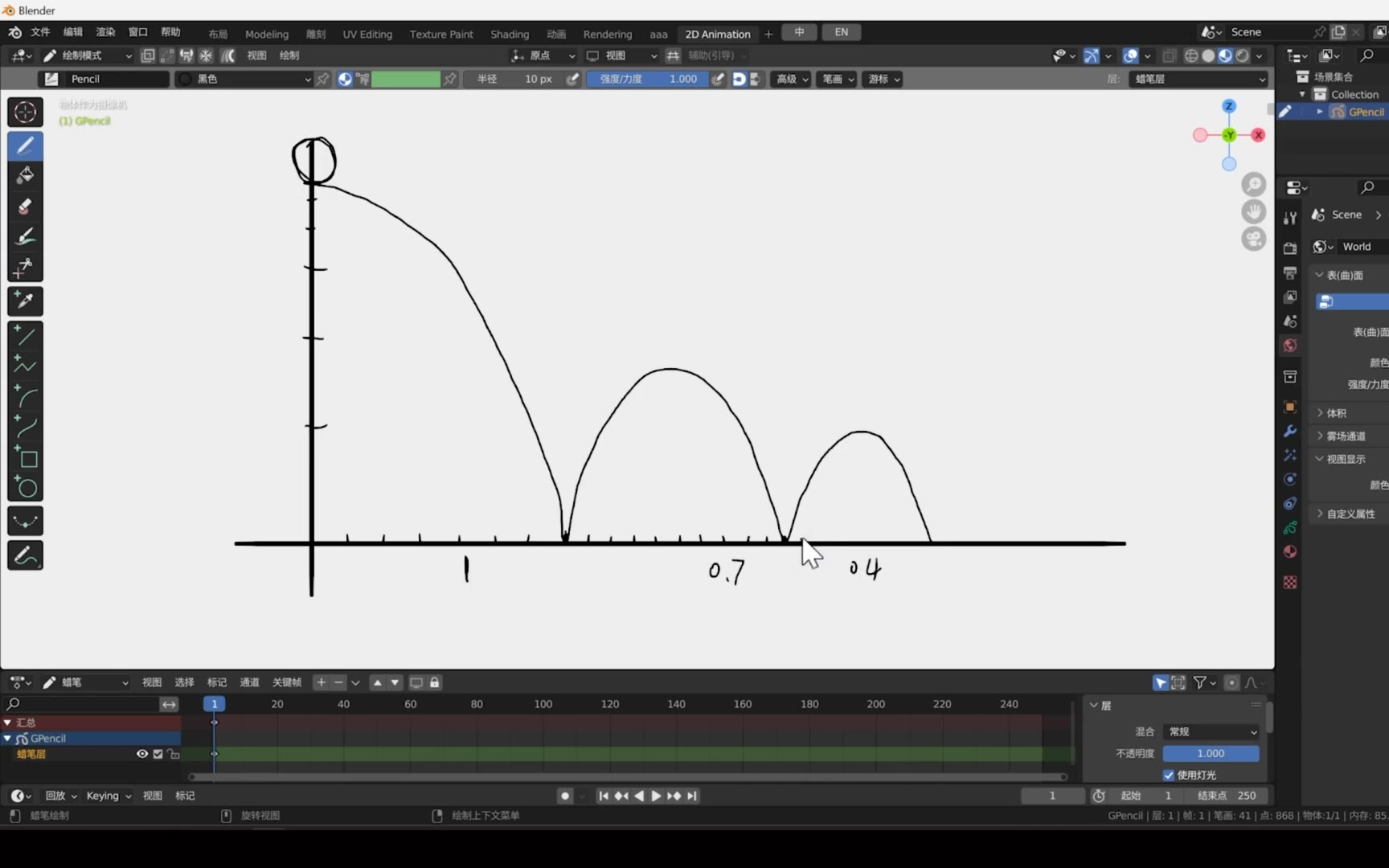
Task: Click the current frame number field
Action: point(1053,796)
